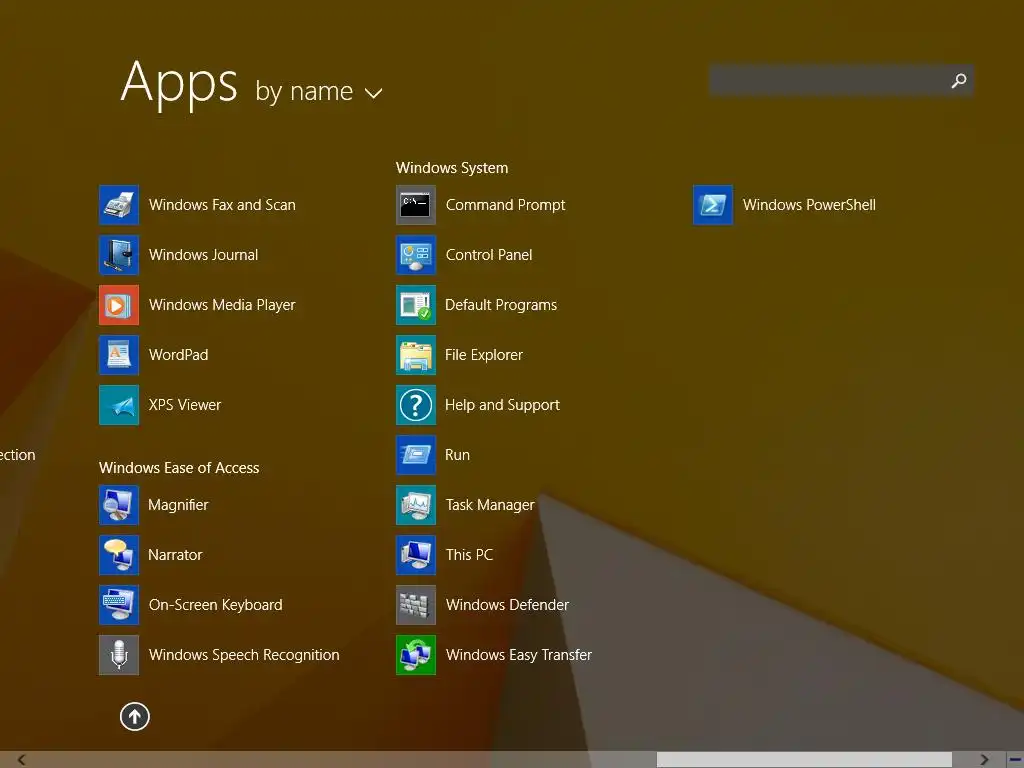Click the scrollbar left arrow
Image resolution: width=1024 pixels, height=768 pixels.
click(x=22, y=760)
